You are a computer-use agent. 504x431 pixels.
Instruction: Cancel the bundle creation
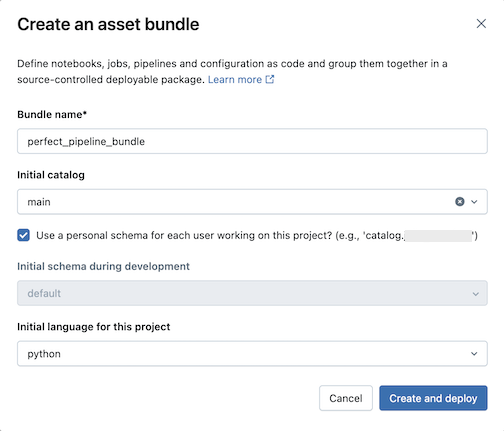[346, 398]
